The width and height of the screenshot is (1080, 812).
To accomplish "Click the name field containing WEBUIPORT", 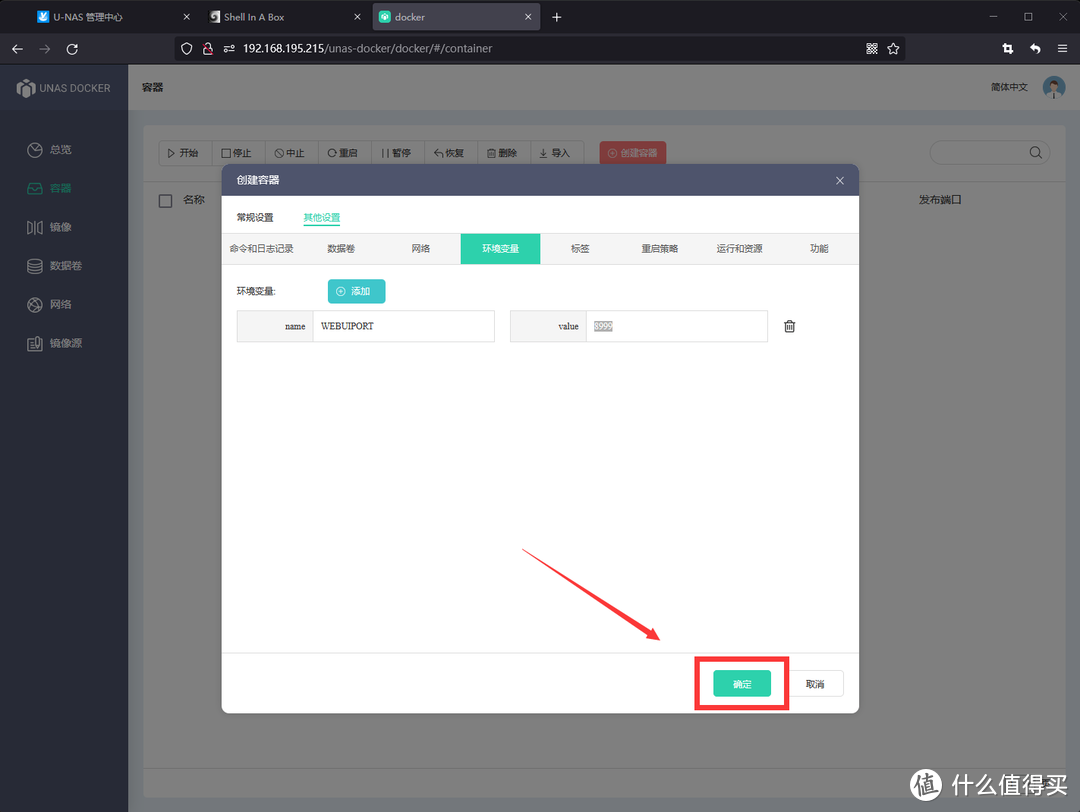I will pos(404,326).
